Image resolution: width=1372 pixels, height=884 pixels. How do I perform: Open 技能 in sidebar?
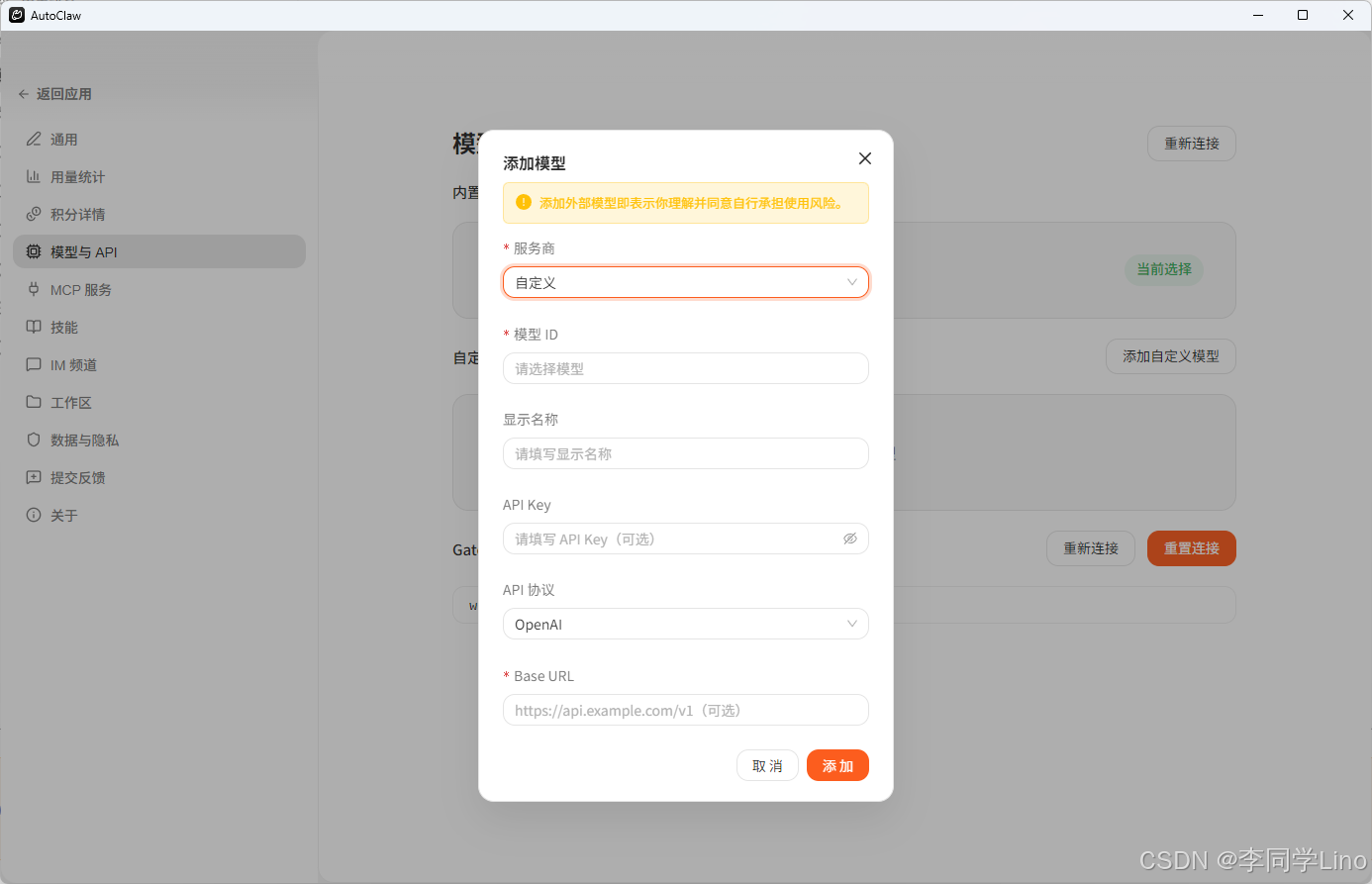(159, 328)
